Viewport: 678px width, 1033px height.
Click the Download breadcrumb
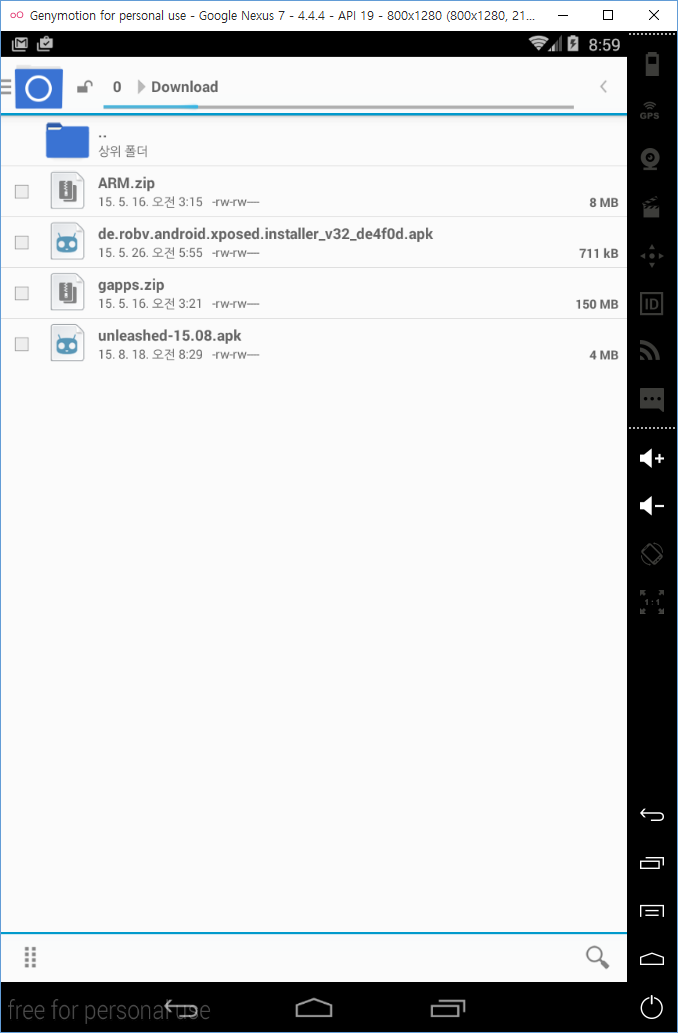coord(184,87)
